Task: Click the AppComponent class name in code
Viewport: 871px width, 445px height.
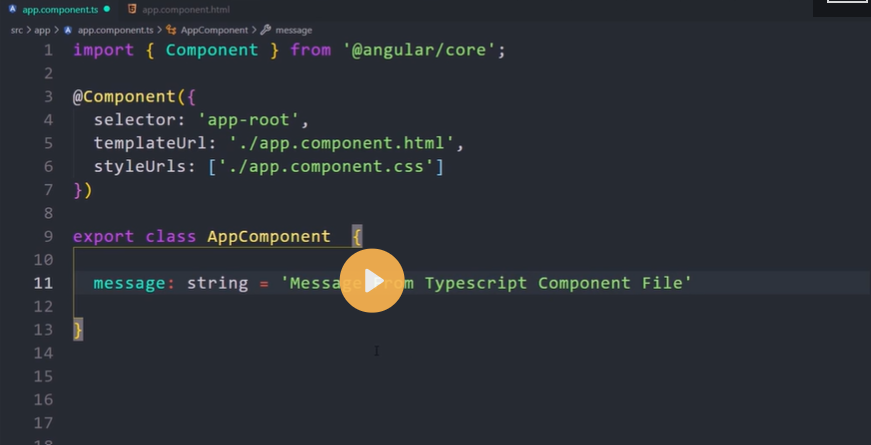Action: pyautogui.click(x=268, y=237)
